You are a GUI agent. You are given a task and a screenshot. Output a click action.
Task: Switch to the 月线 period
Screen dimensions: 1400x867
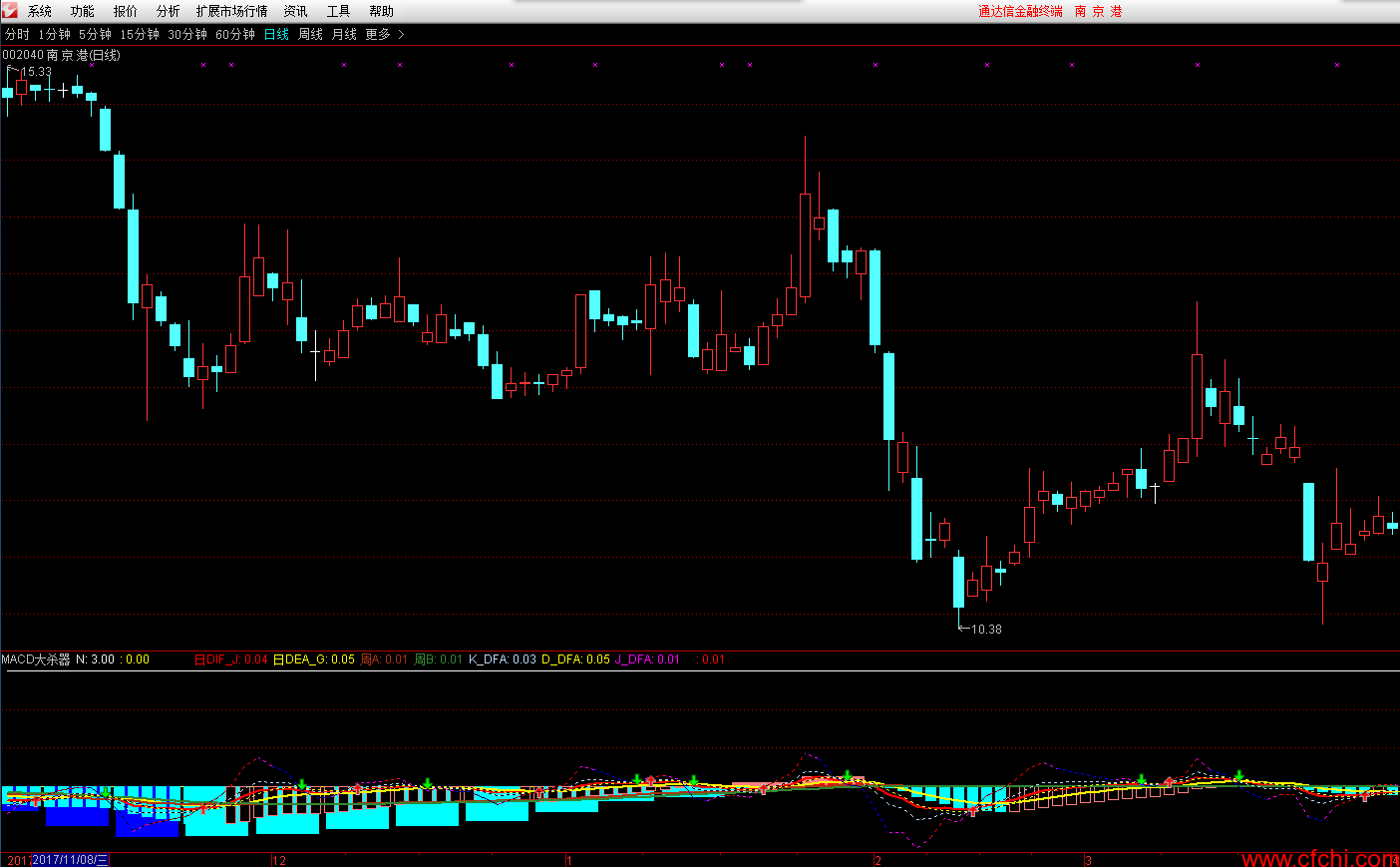(344, 34)
